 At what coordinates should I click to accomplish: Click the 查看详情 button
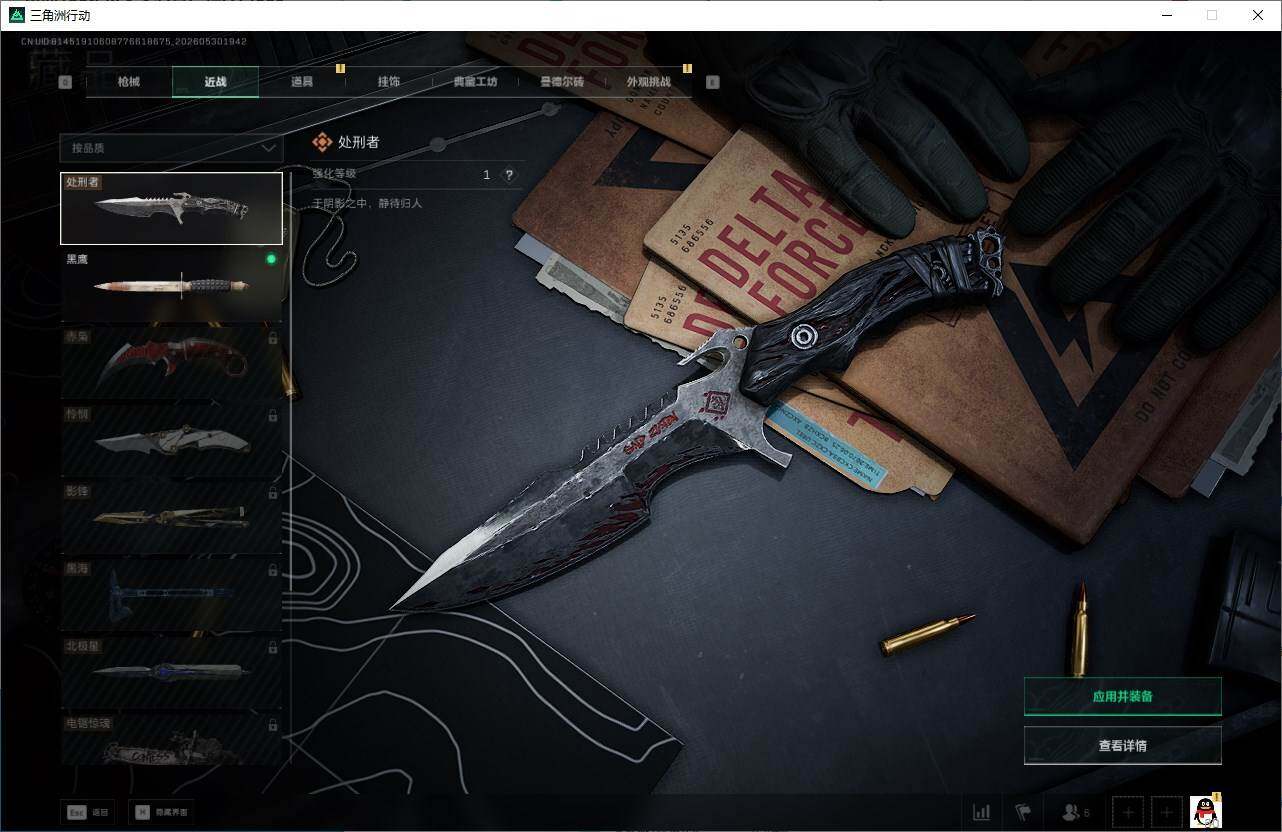(x=1122, y=745)
